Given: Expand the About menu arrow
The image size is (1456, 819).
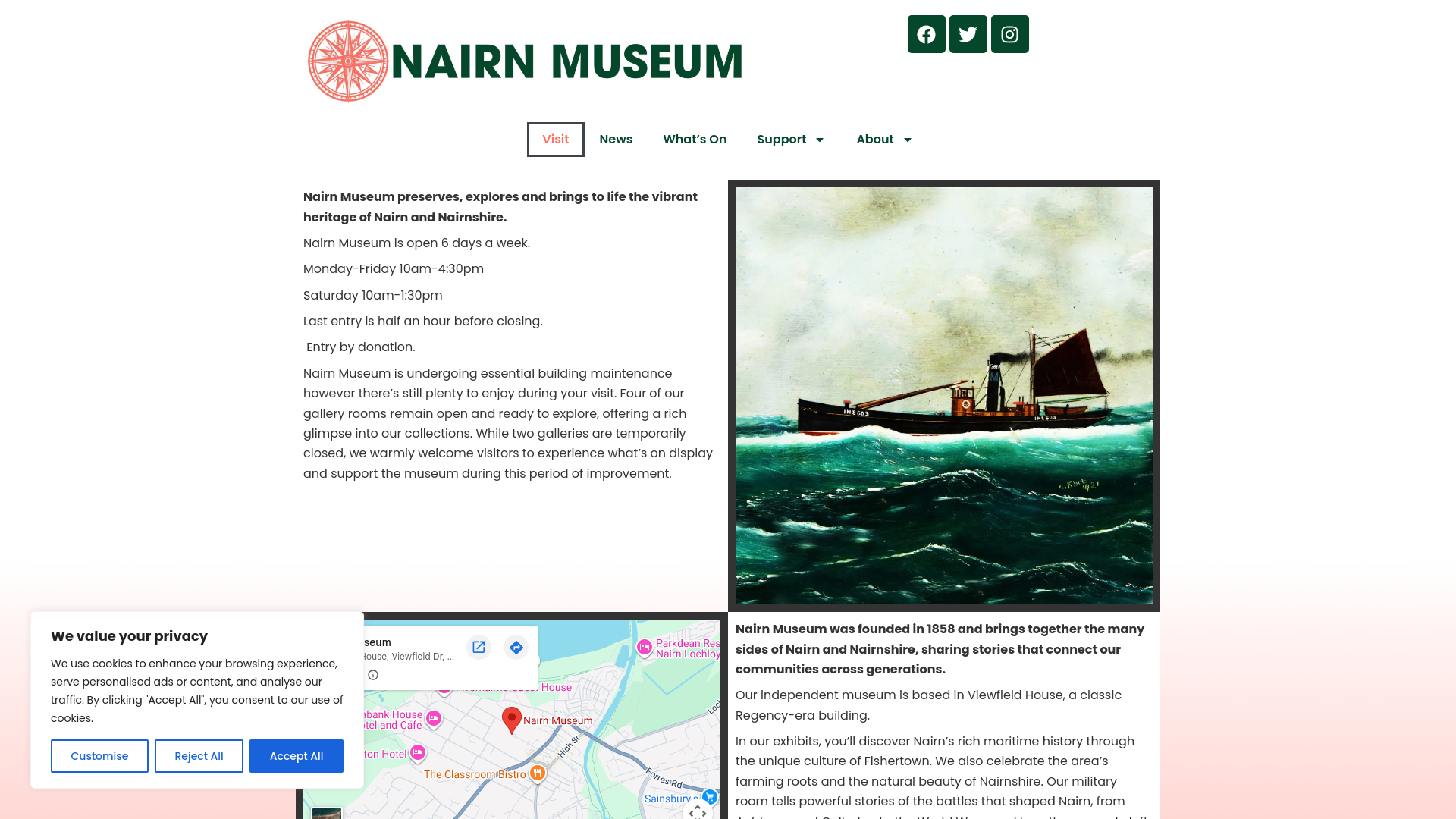Looking at the screenshot, I should tap(908, 140).
